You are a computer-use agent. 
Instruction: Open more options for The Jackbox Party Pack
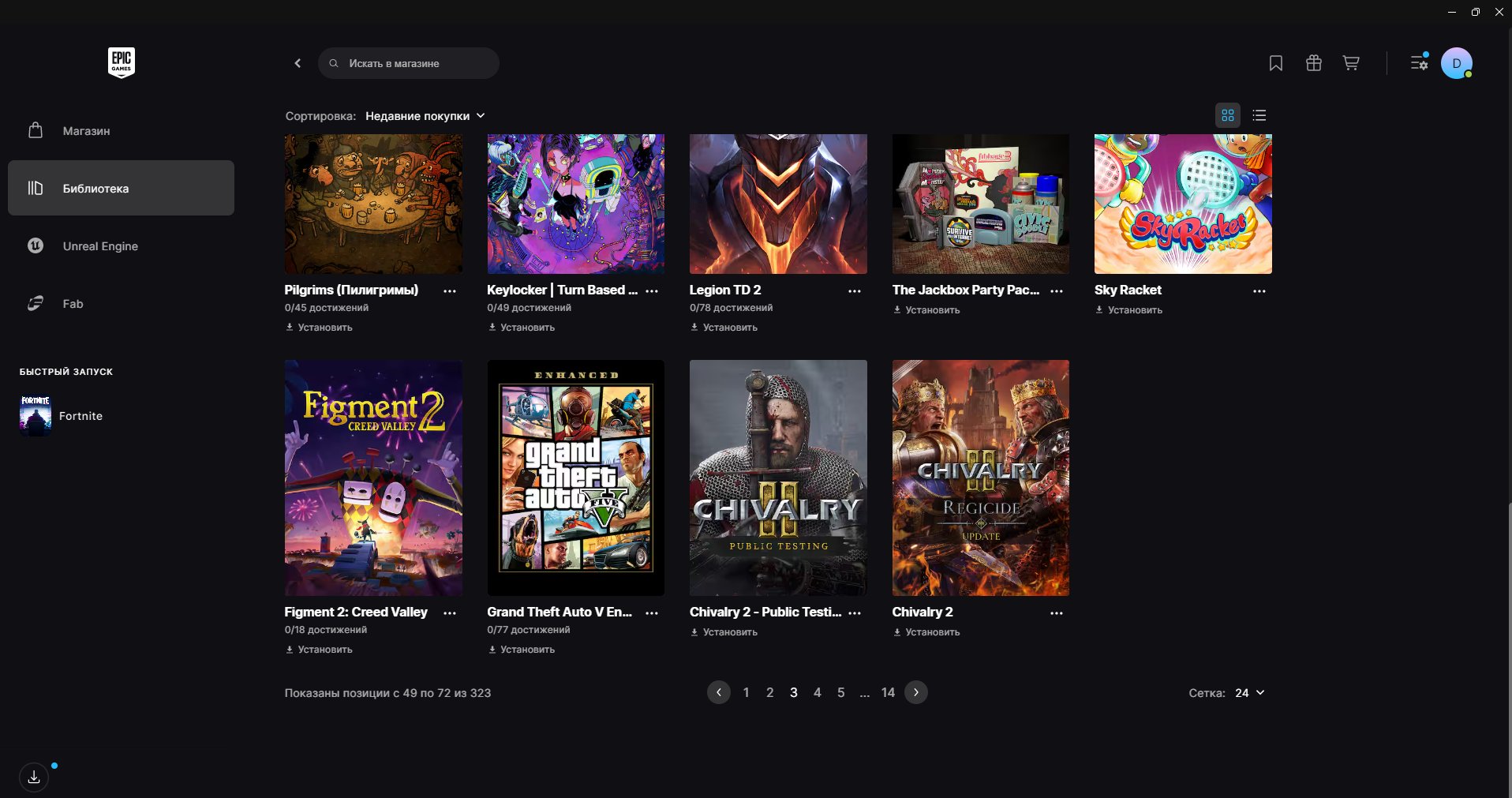click(x=1057, y=291)
